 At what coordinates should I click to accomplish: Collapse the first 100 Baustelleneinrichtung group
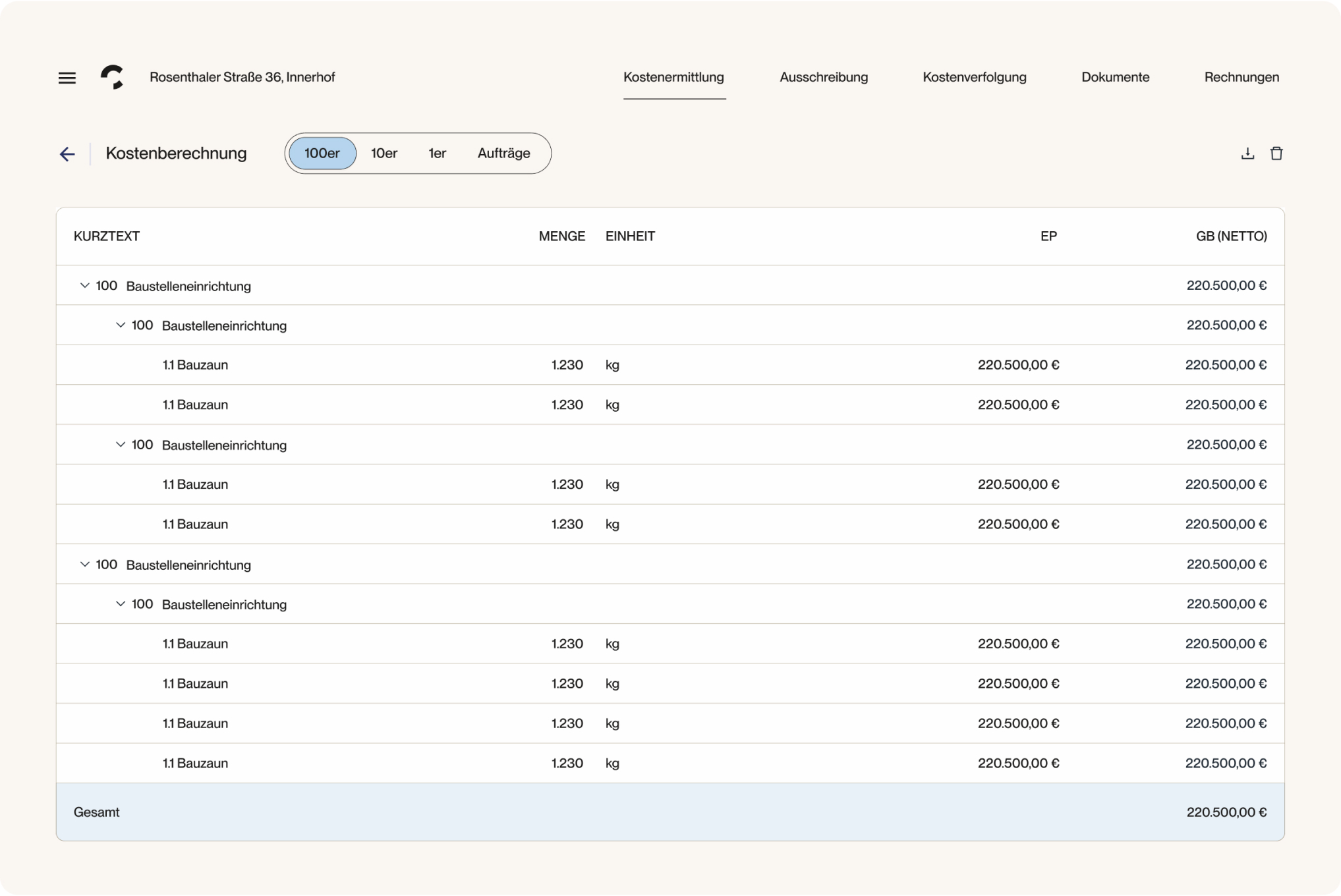pos(84,285)
